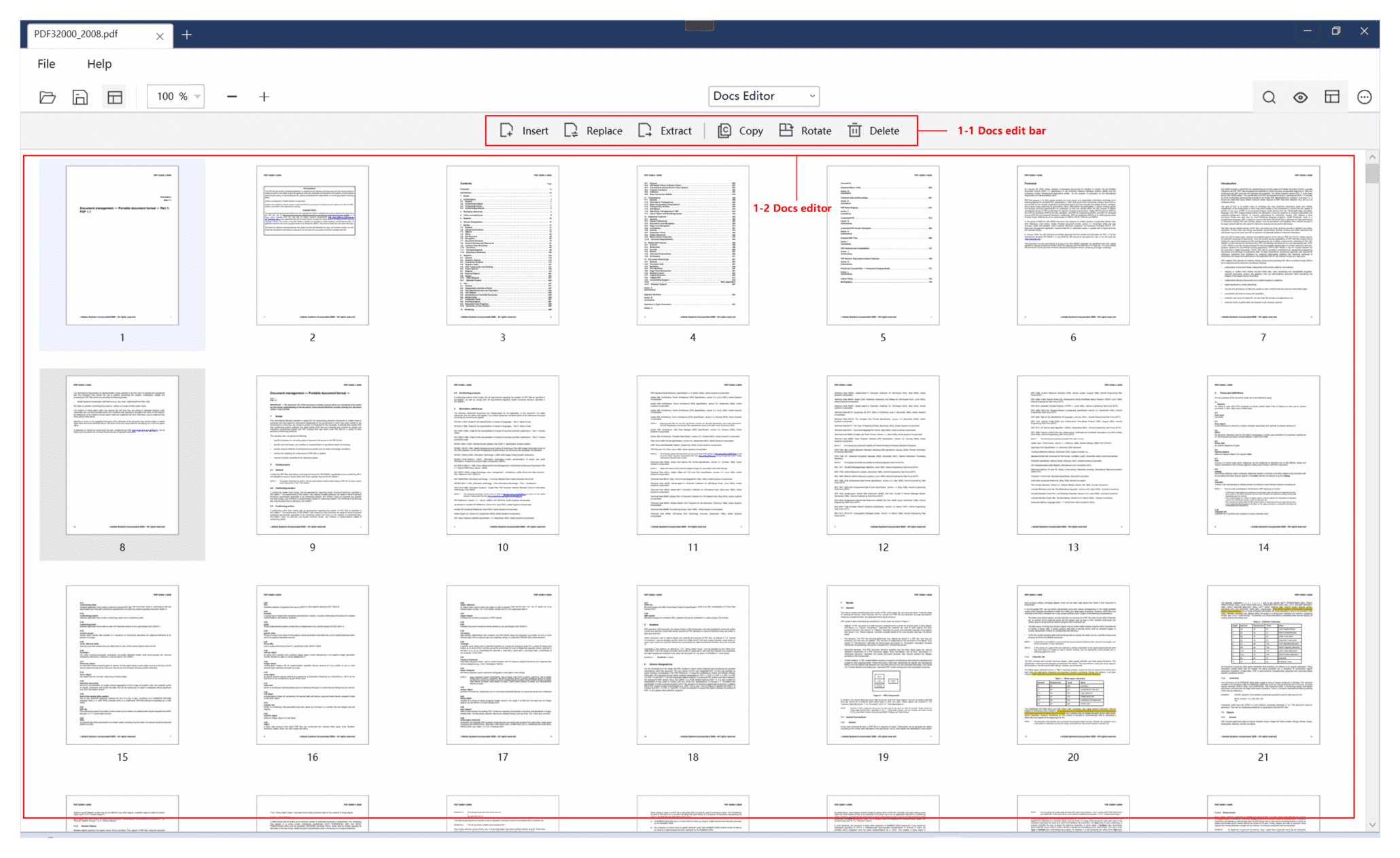Click the Insert page icon
The width and height of the screenshot is (1400, 858).
coord(507,131)
